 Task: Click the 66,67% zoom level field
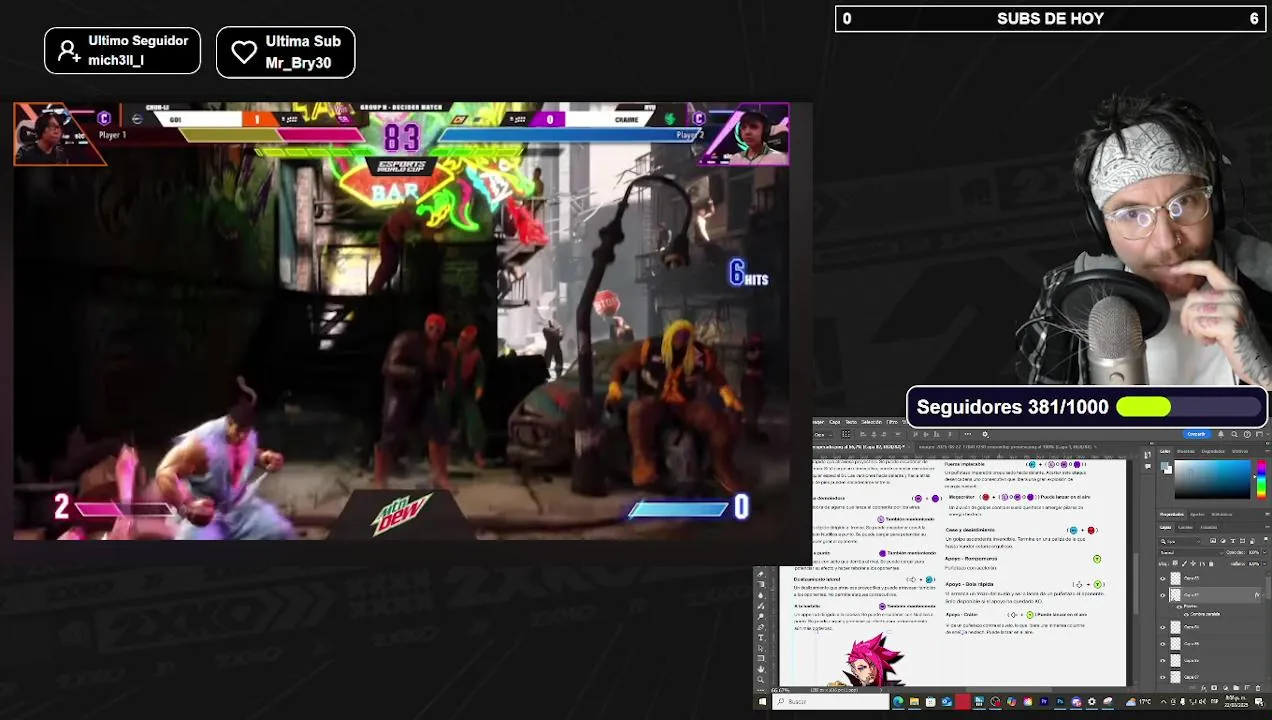780,690
